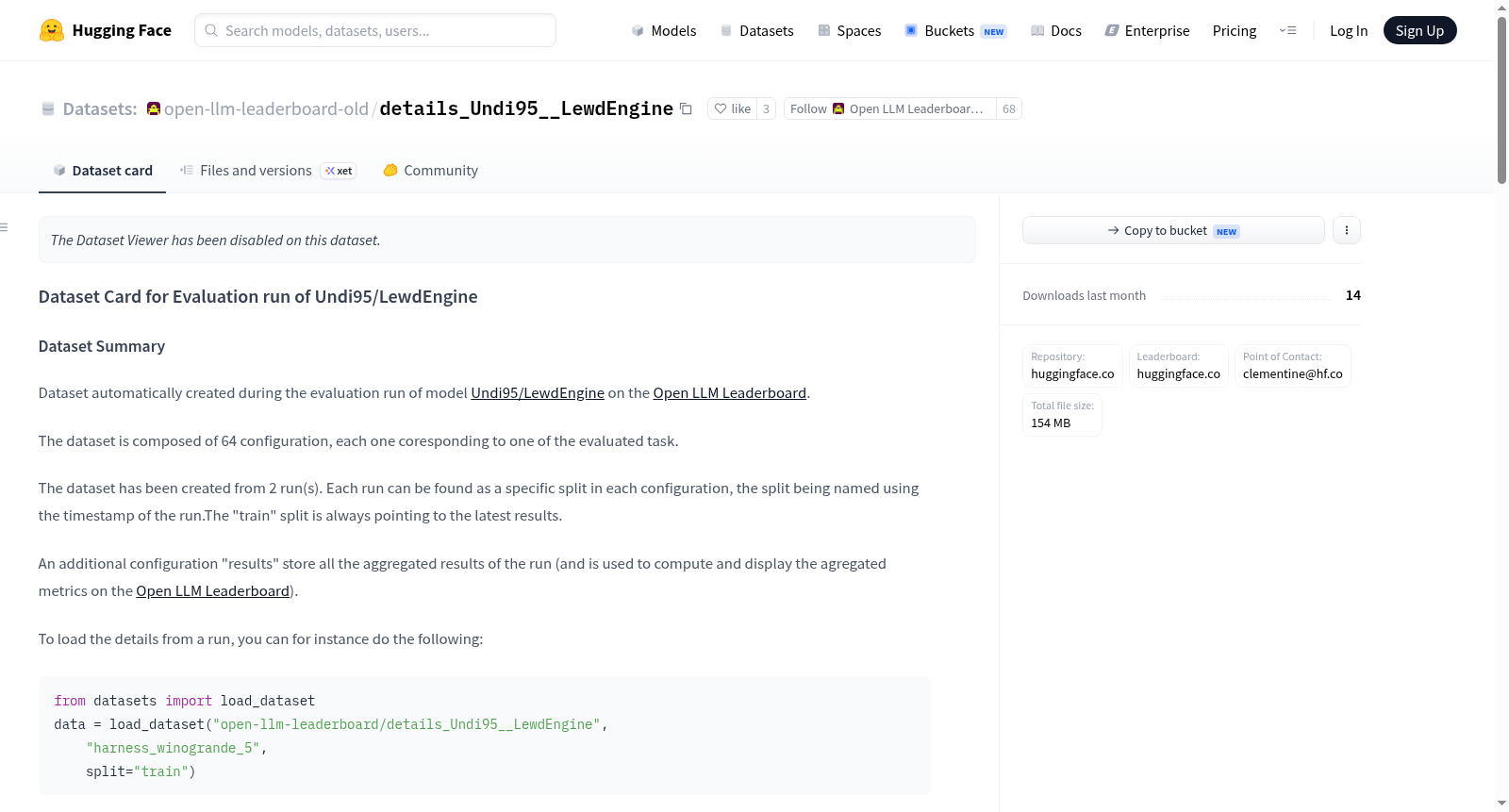Click the Dataset Viewer disabled notice
1509x812 pixels.
coord(507,240)
